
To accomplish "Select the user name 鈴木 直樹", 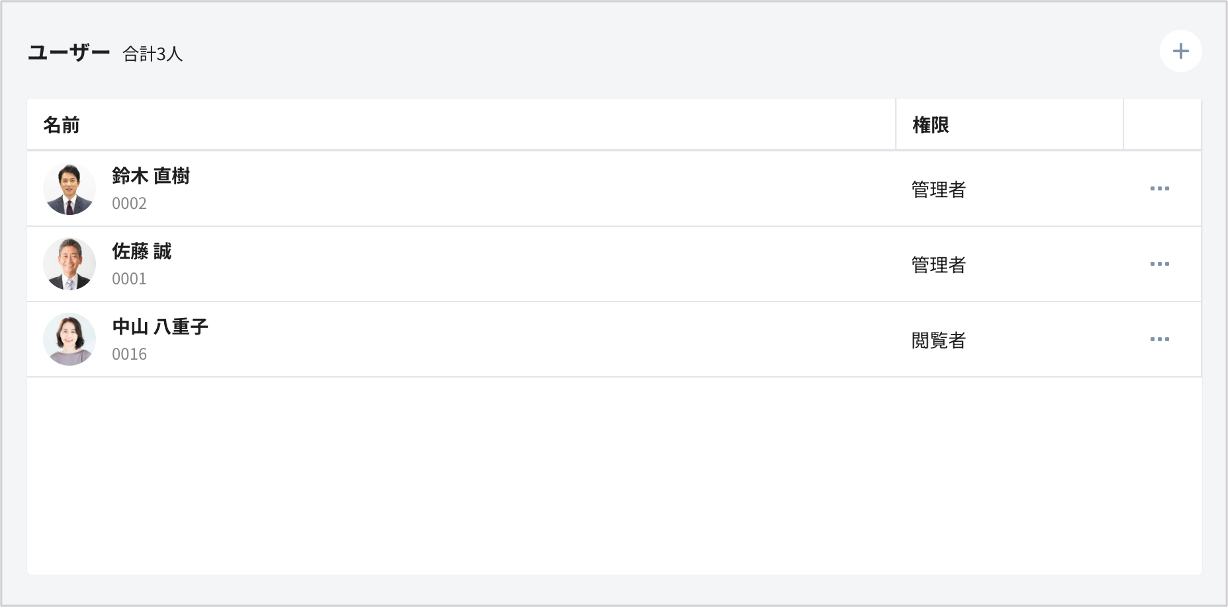I will pyautogui.click(x=151, y=176).
